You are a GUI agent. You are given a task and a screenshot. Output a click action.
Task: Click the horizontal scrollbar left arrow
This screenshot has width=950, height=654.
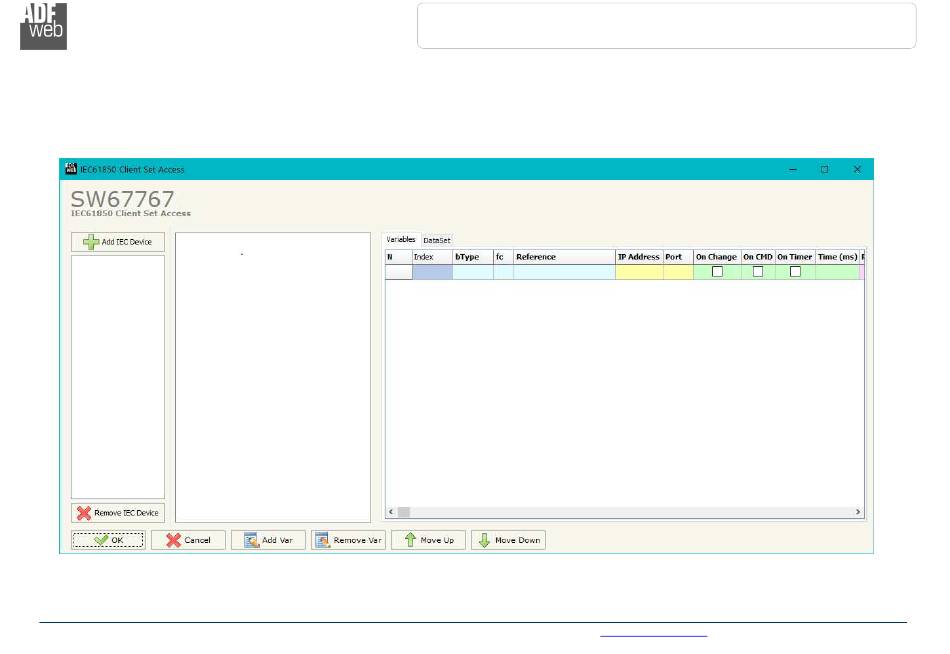(392, 512)
